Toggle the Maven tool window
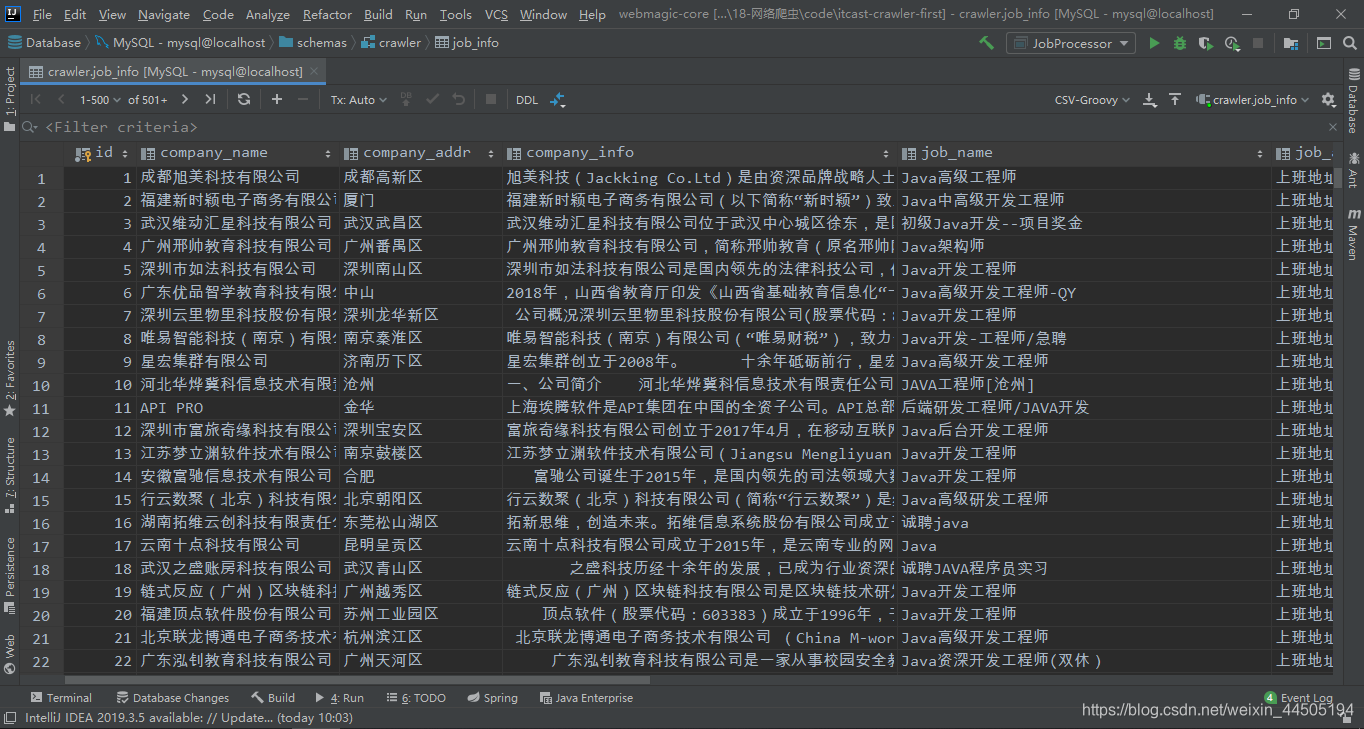This screenshot has height=729, width=1364. pyautogui.click(x=1352, y=233)
